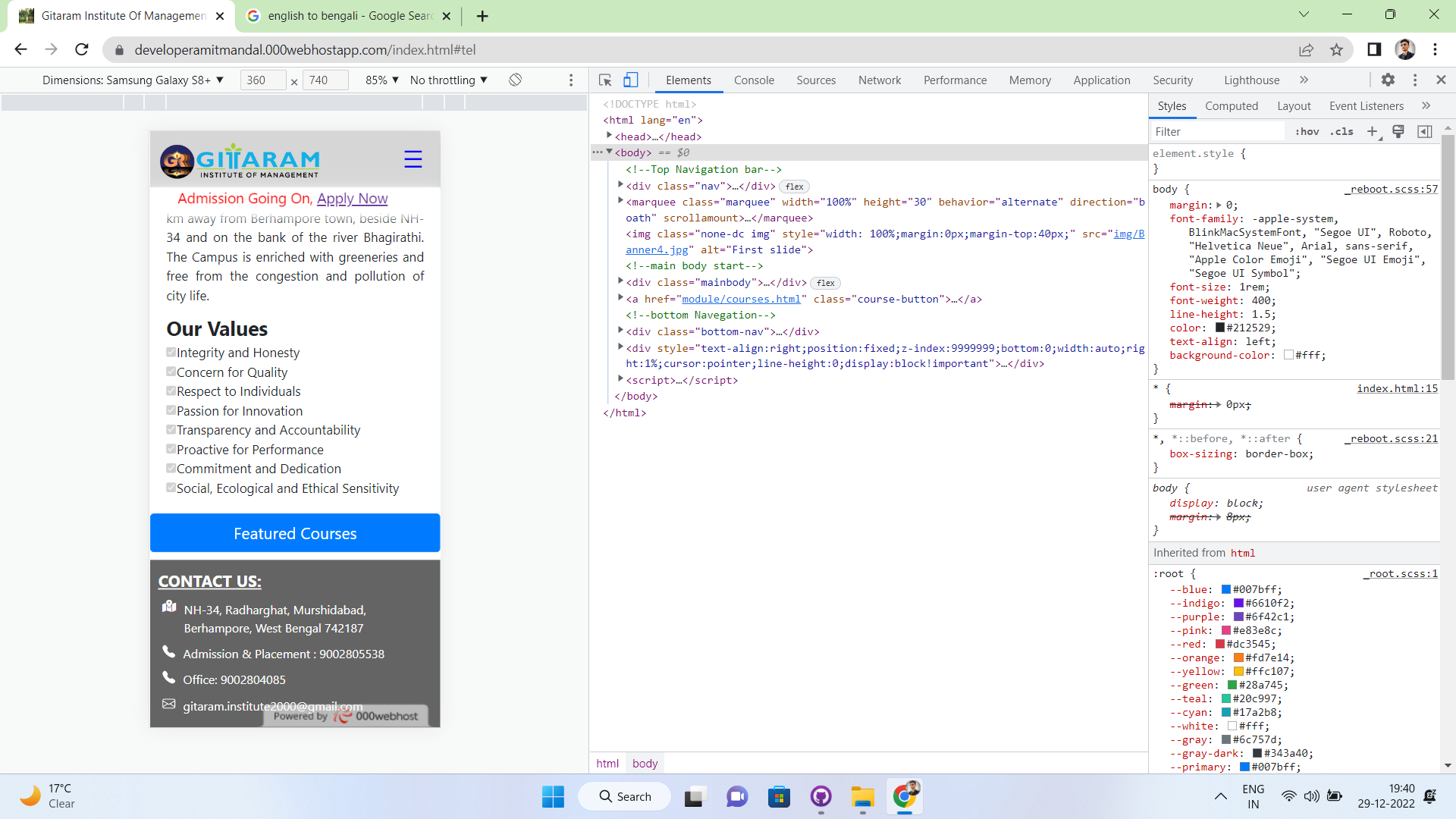Viewport: 1456px width, 819px height.
Task: Open a new browser tab
Action: pyautogui.click(x=482, y=16)
